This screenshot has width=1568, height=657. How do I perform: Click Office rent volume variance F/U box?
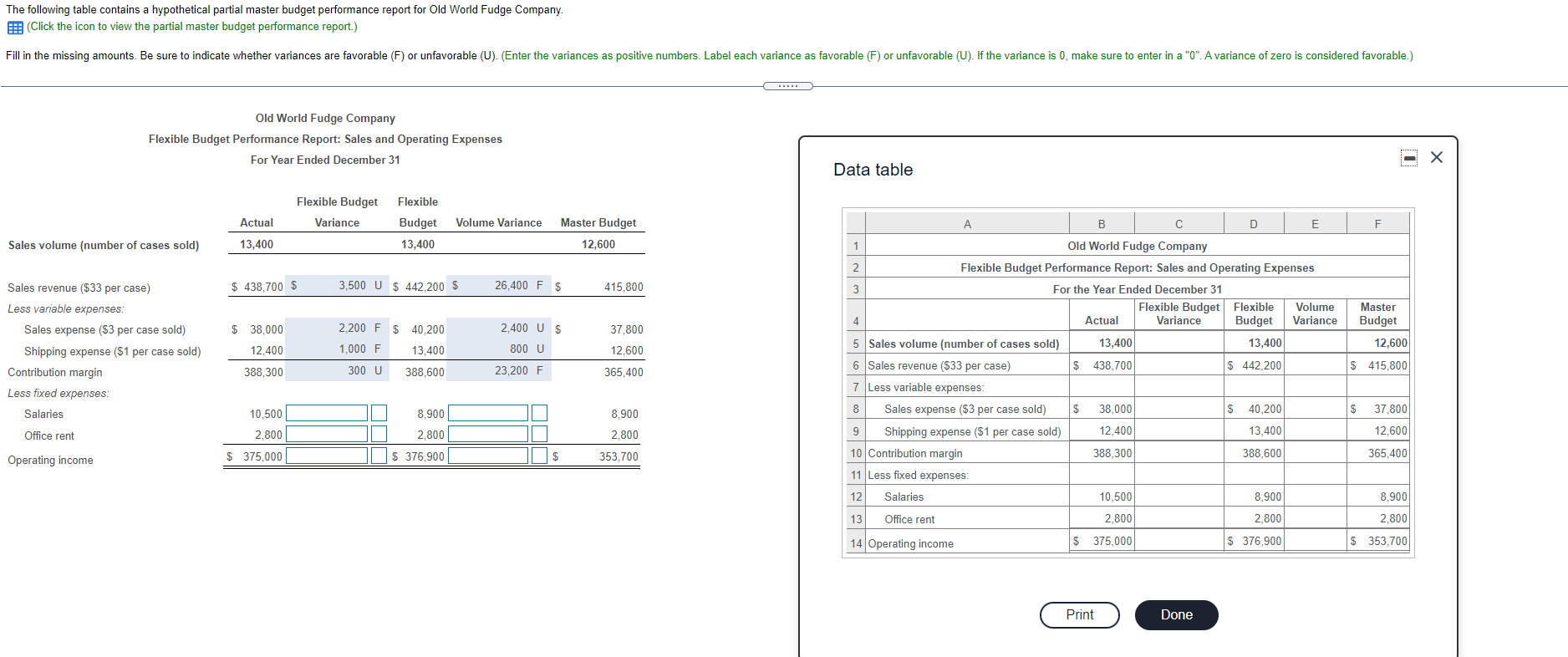[x=539, y=434]
